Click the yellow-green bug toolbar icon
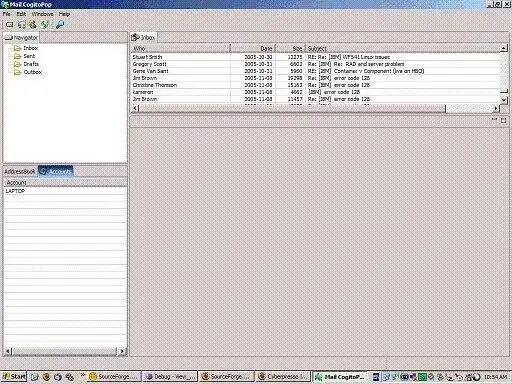 (33, 24)
